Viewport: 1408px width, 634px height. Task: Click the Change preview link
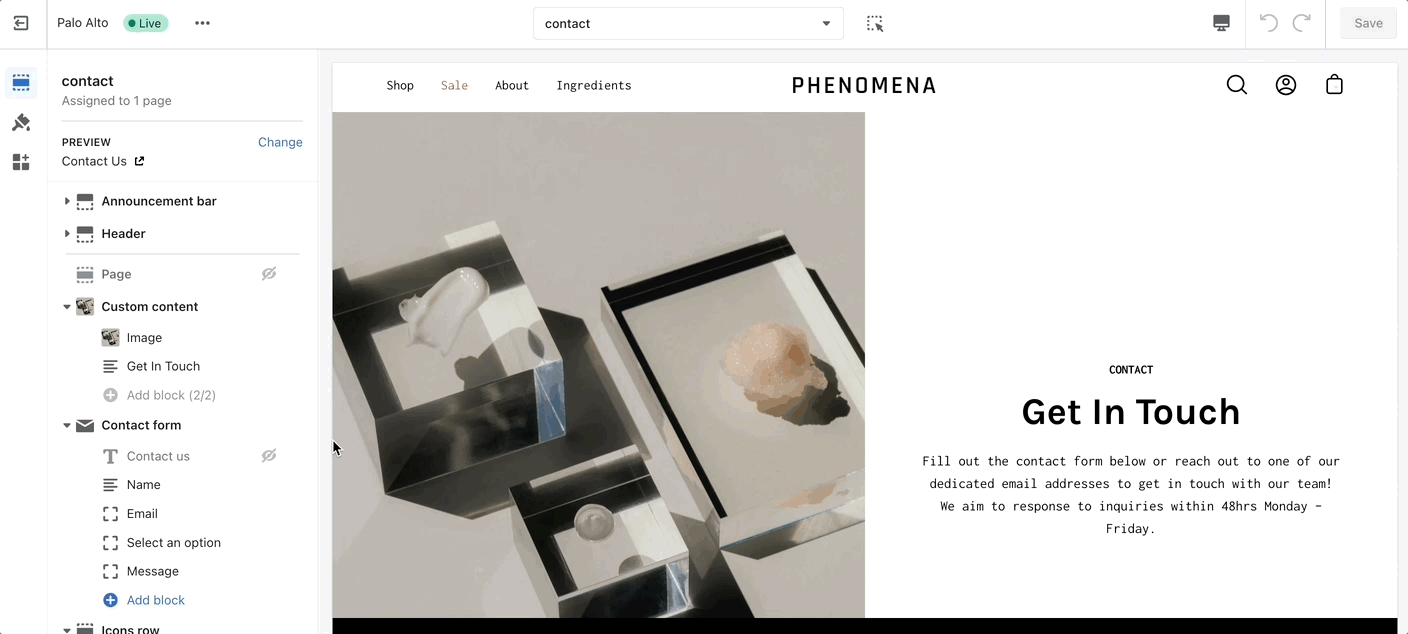point(280,142)
